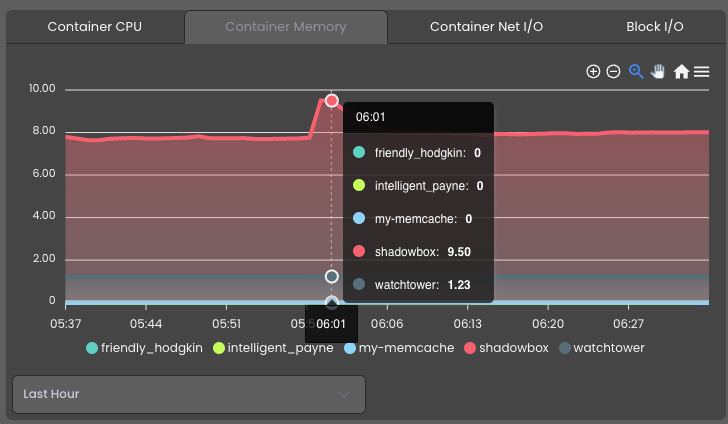Click the zoom in plus icon
Screen dimensions: 728x424
(593, 72)
